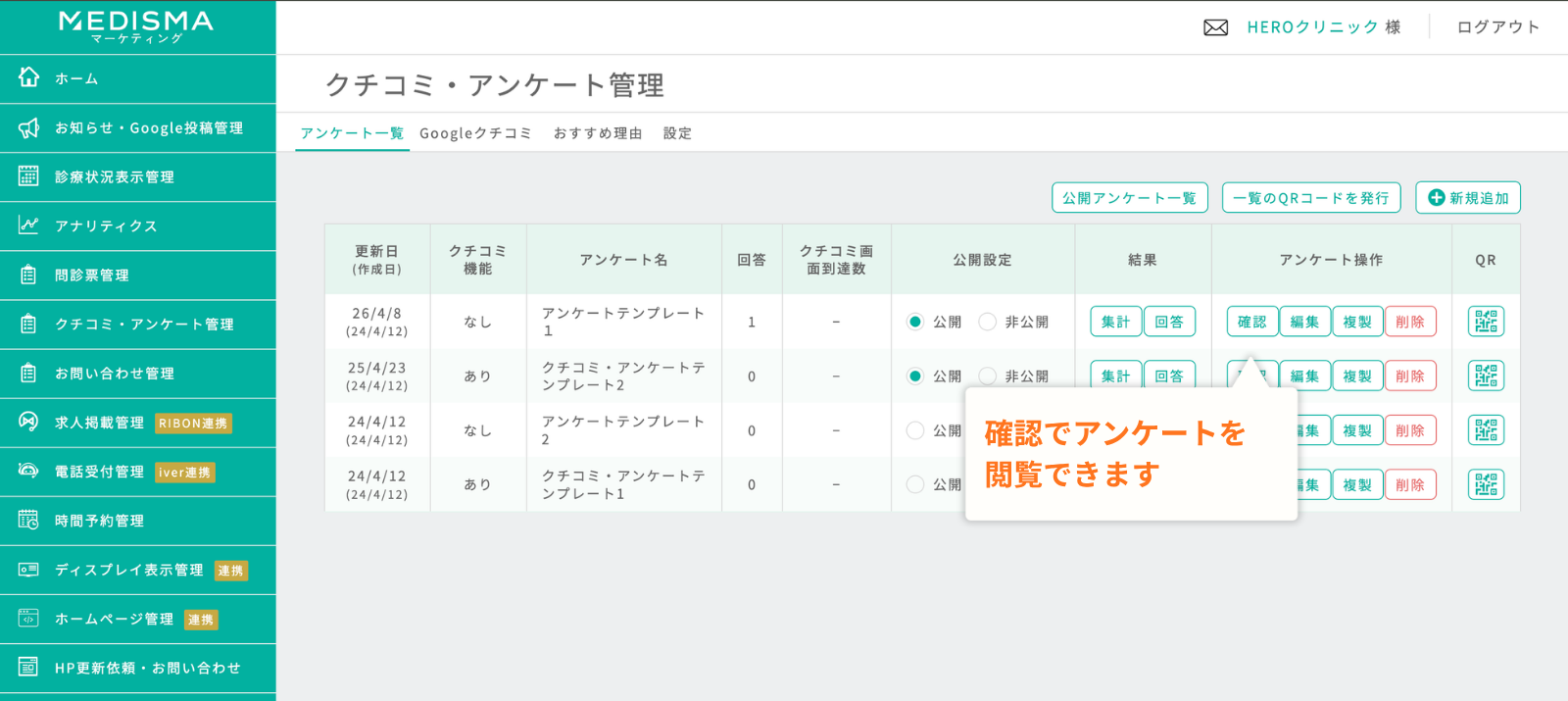Open QR code for アンケートテンプレート1

[1486, 322]
